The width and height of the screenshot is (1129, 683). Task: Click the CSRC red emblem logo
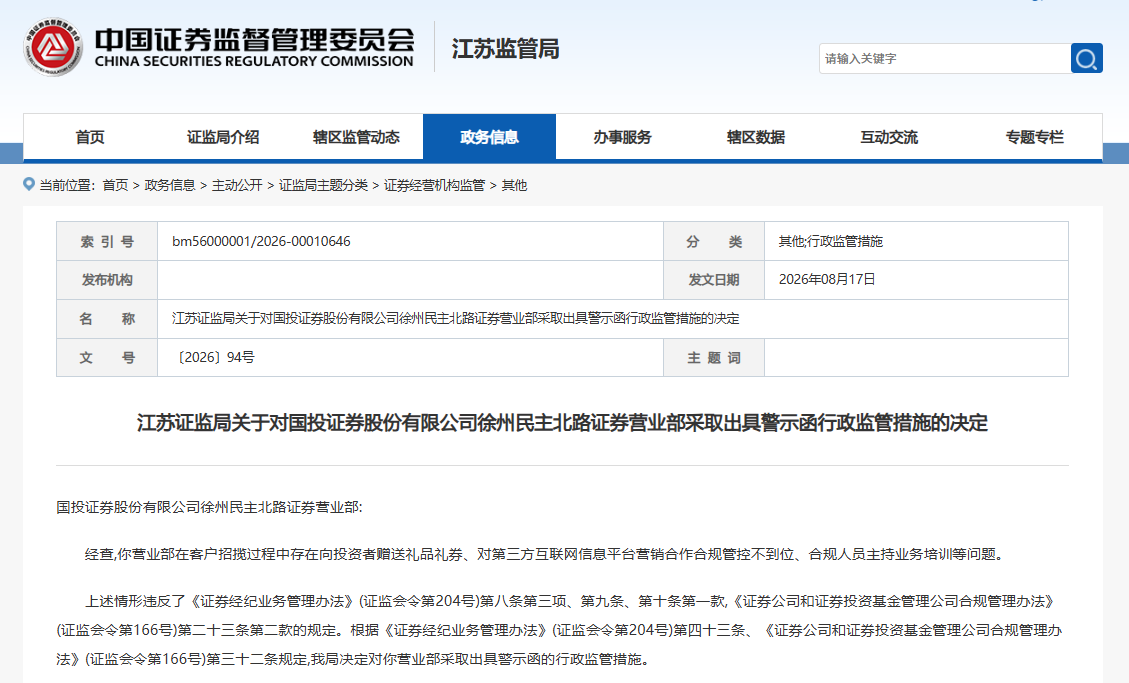53,48
